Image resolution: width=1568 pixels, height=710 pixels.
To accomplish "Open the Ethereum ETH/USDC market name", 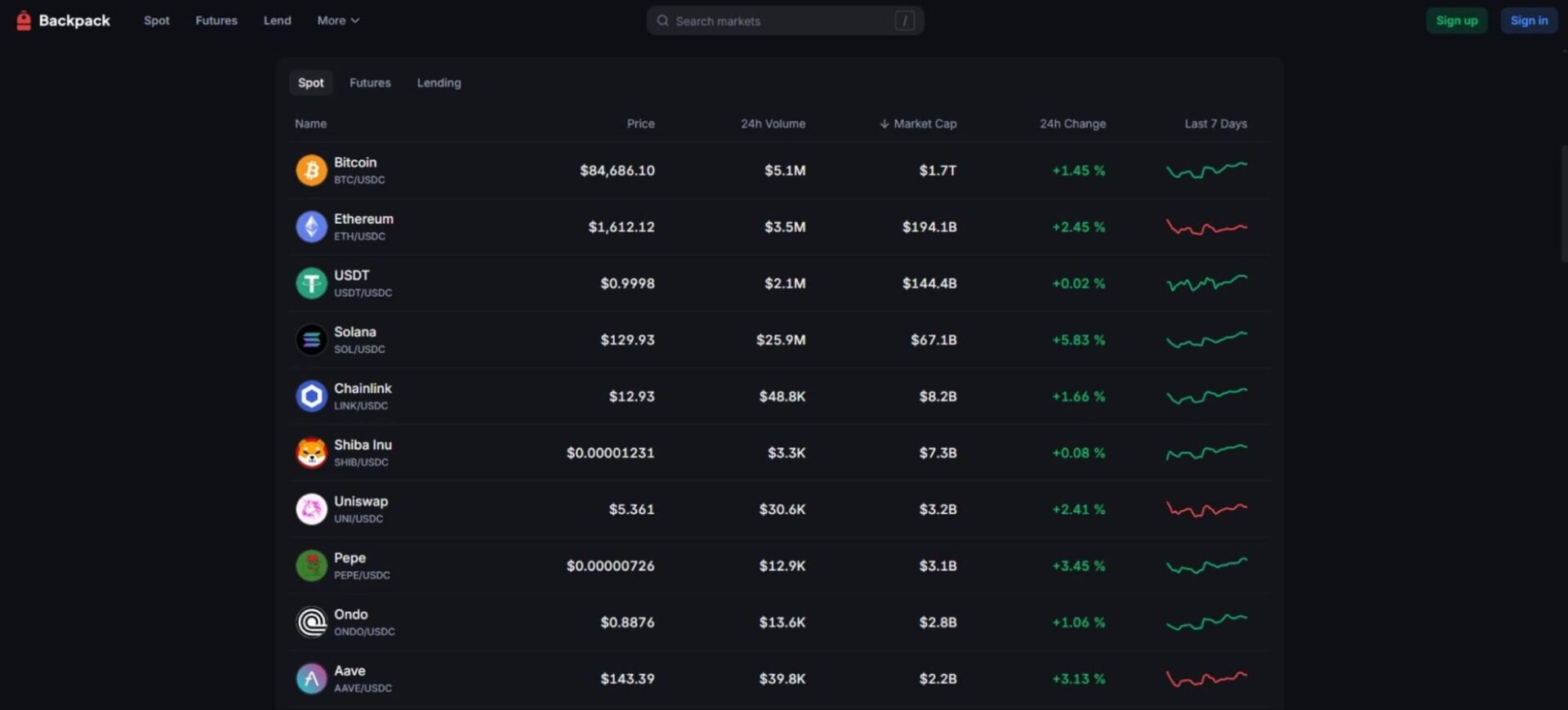I will pyautogui.click(x=363, y=226).
